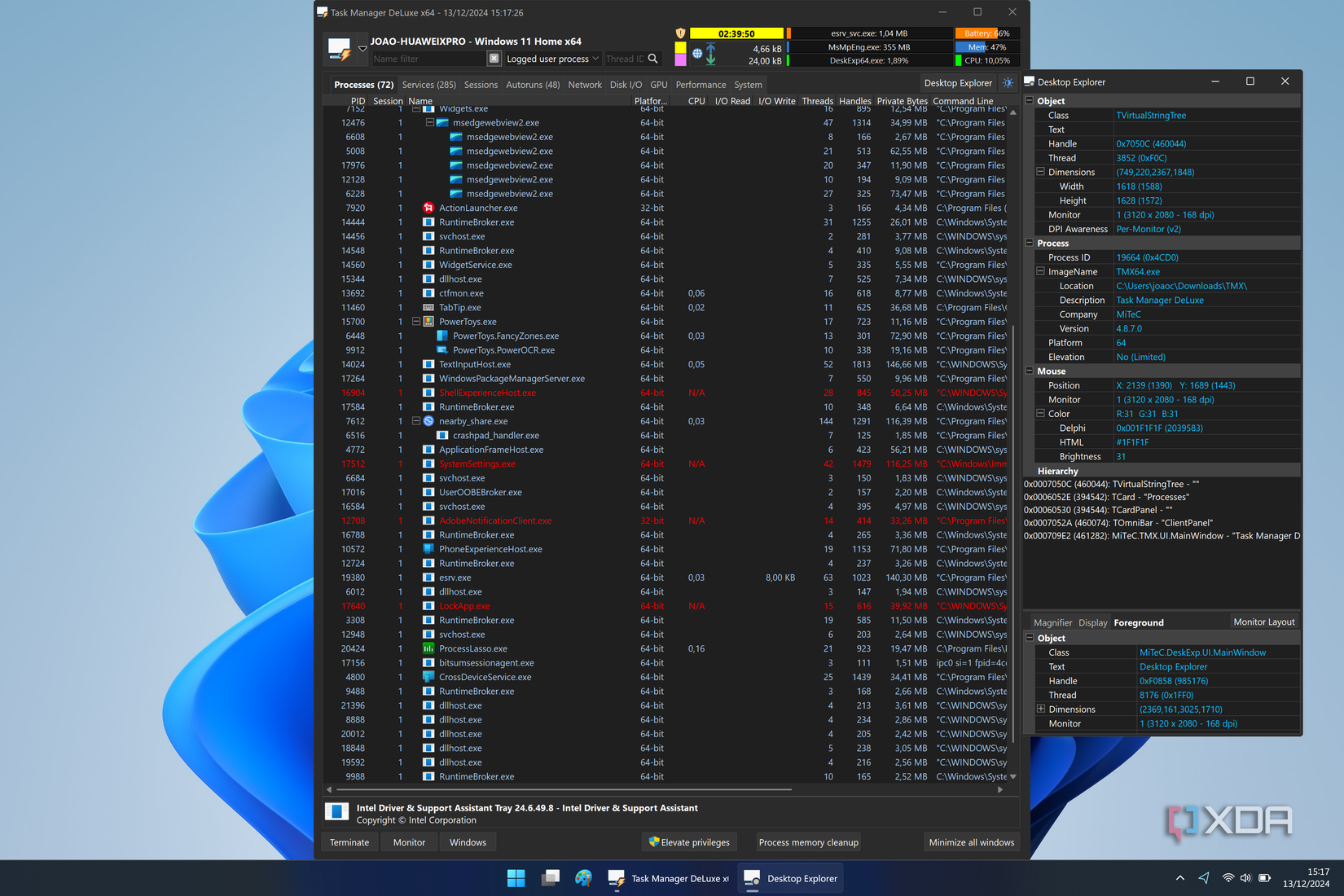Switch to the Performance tab

701,84
